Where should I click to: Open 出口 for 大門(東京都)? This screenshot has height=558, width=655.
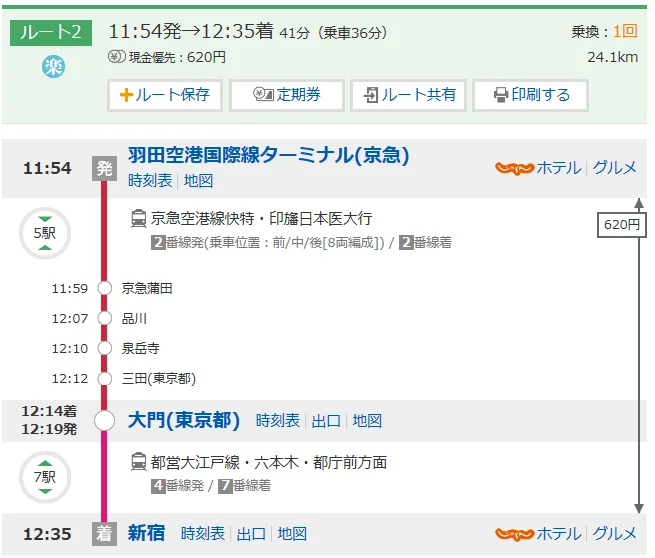pos(326,421)
